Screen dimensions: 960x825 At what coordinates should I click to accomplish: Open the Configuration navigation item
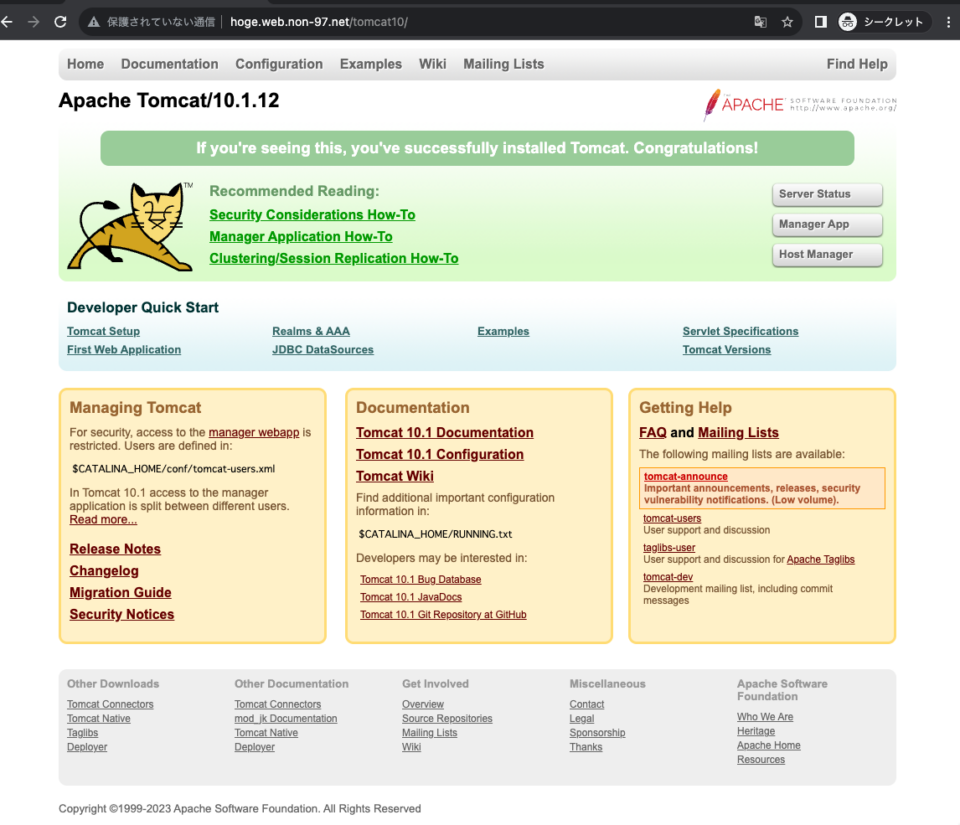[x=279, y=63]
